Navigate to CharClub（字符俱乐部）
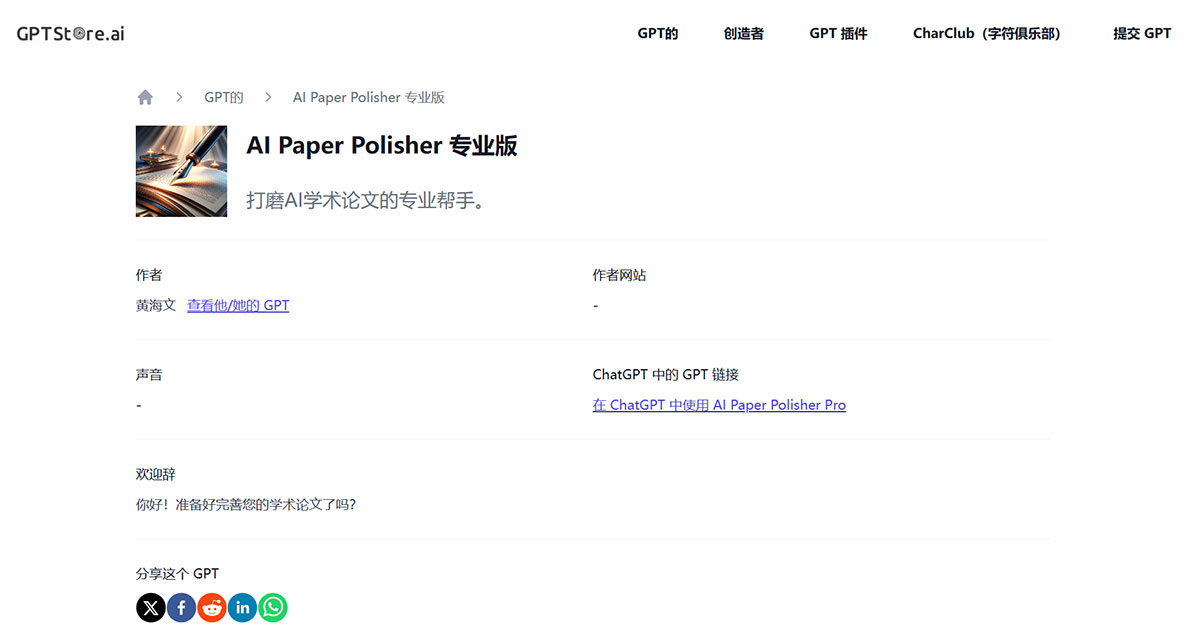The image size is (1200, 640). [987, 33]
